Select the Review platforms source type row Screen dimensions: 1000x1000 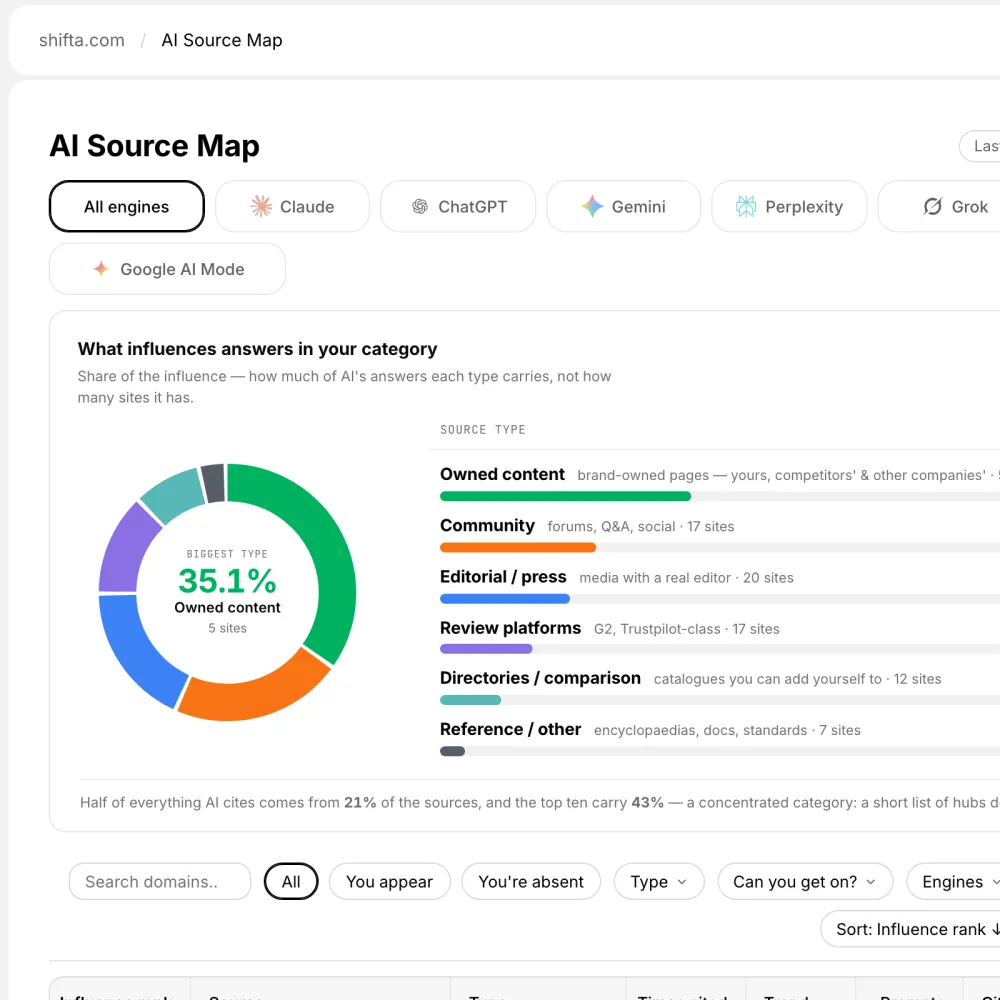click(719, 636)
